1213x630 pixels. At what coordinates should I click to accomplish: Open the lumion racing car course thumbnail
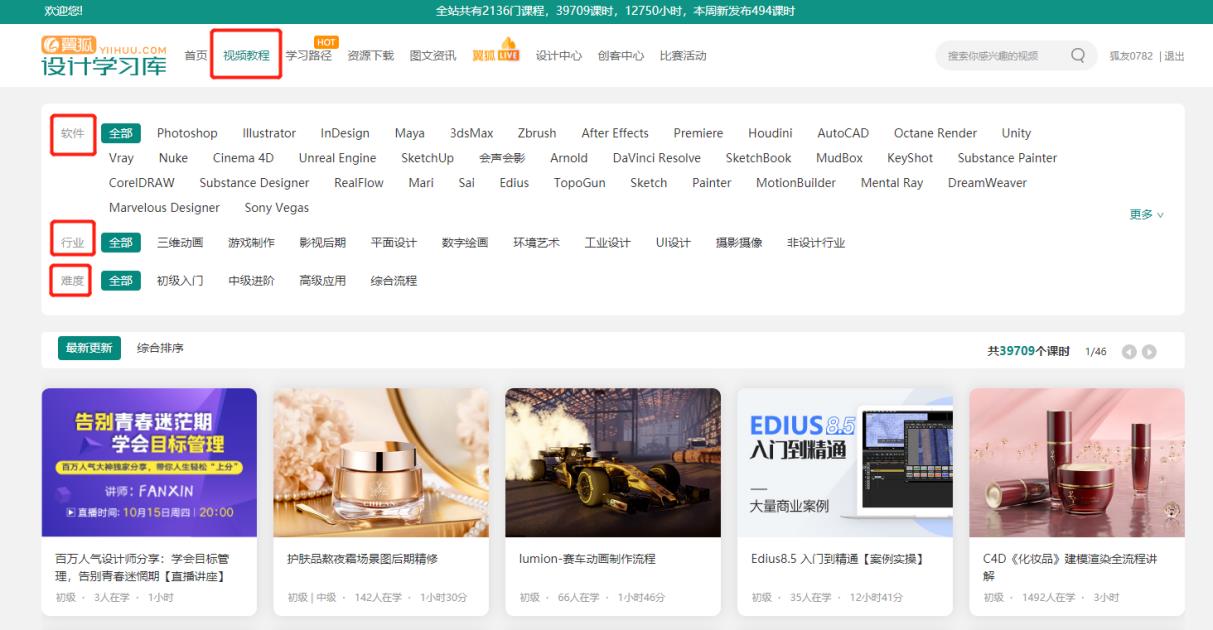613,463
